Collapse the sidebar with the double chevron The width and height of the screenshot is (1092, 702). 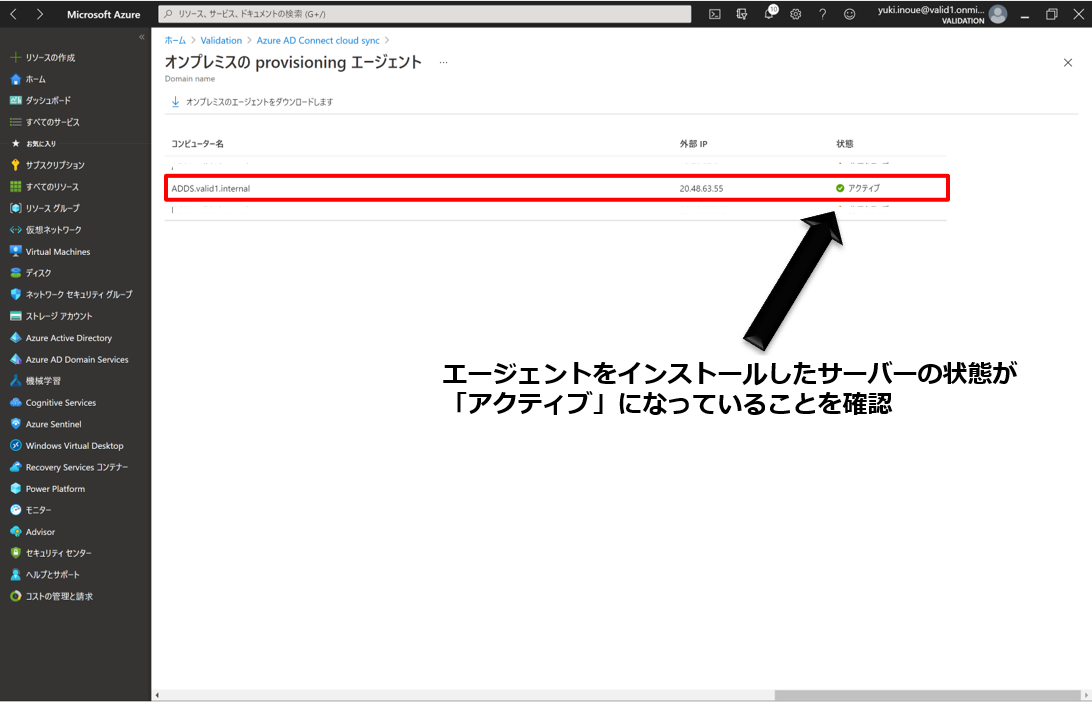click(x=142, y=37)
